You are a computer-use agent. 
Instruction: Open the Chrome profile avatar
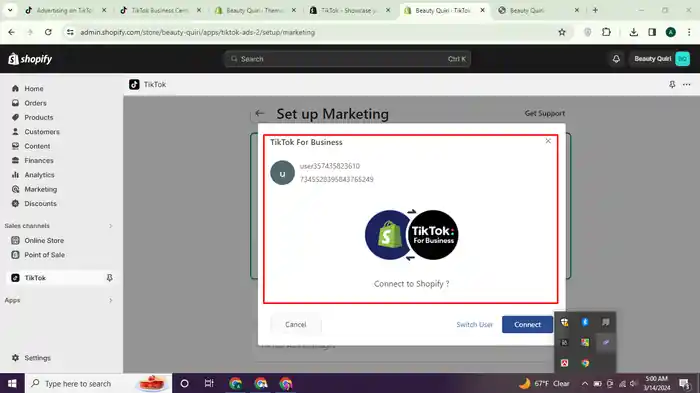point(671,32)
